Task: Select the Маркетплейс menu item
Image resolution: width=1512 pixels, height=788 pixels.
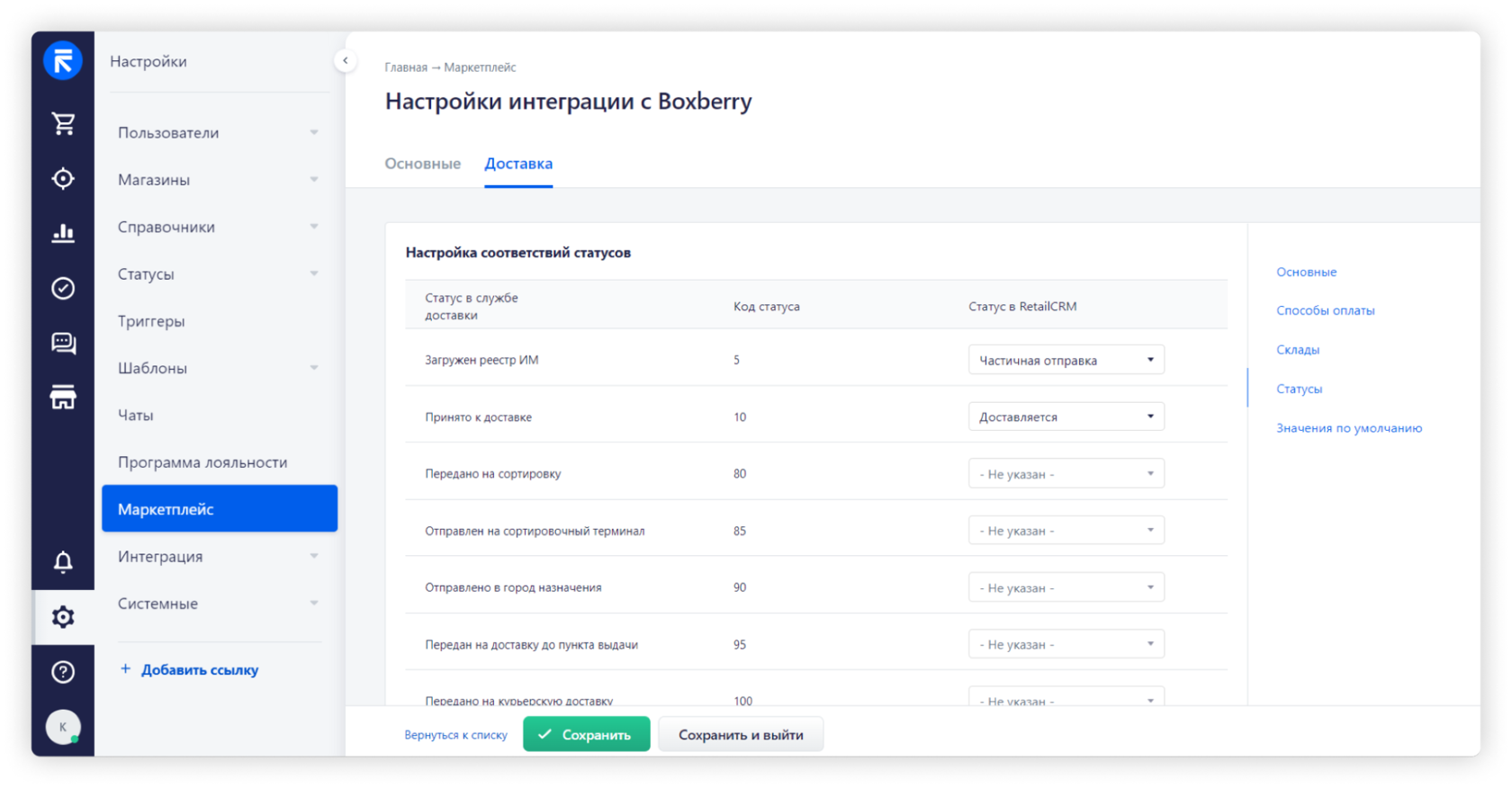Action: (219, 509)
